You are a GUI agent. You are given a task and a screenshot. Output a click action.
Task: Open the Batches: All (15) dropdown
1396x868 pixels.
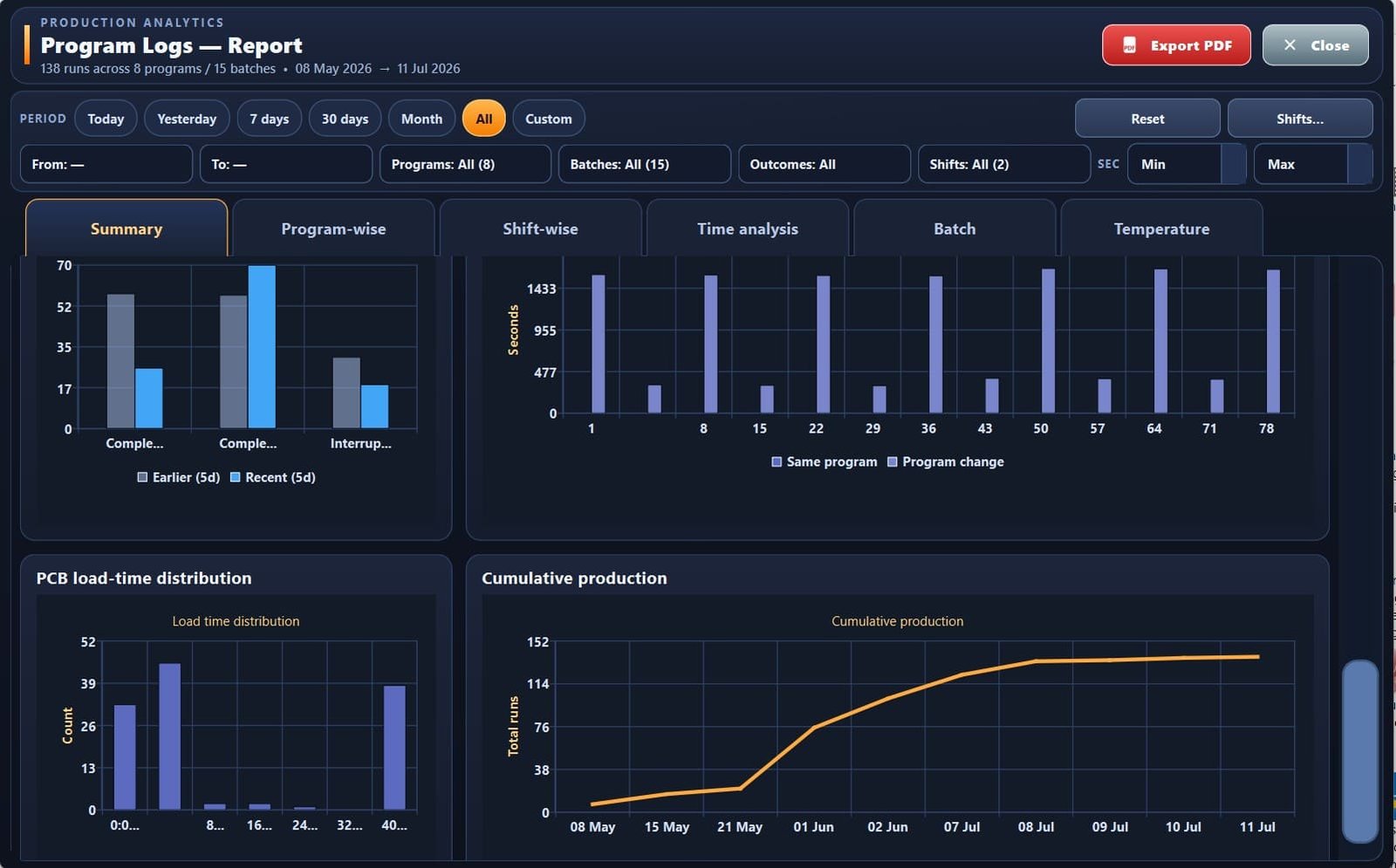(645, 164)
